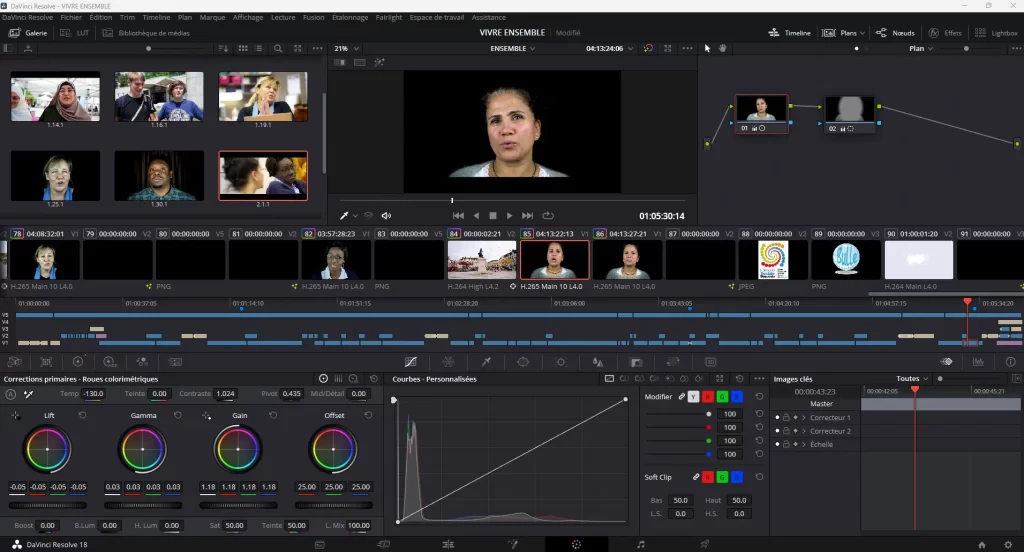Toggle the green curve channel in Modifier

click(x=722, y=397)
